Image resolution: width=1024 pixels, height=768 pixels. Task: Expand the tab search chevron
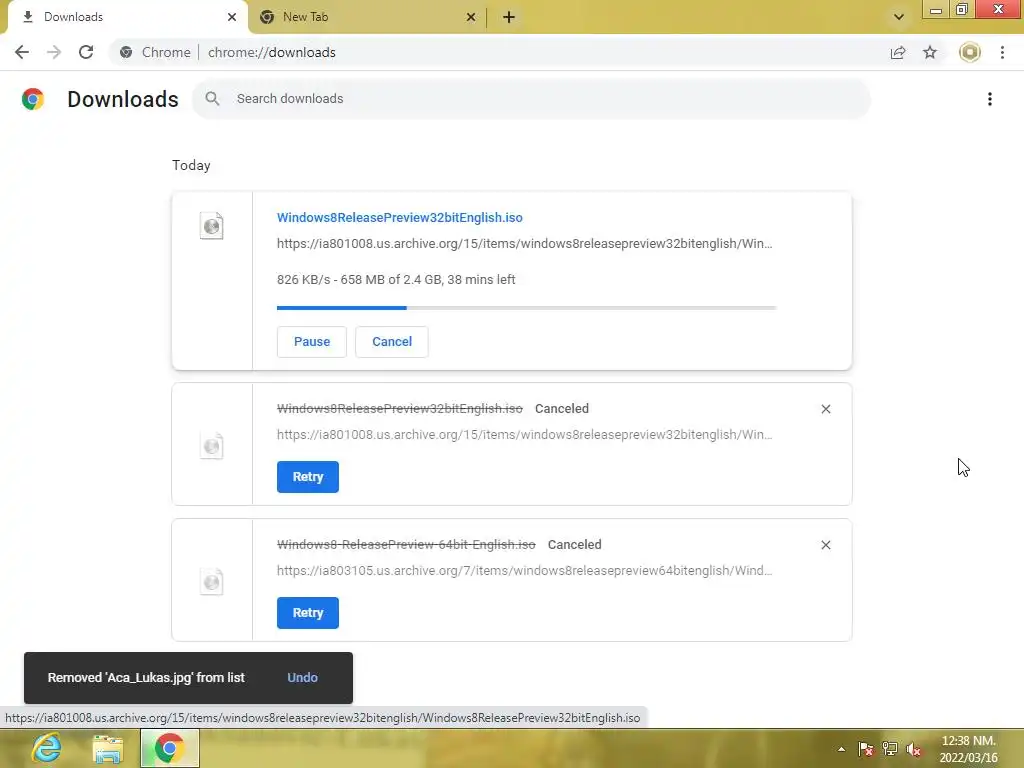pos(899,17)
